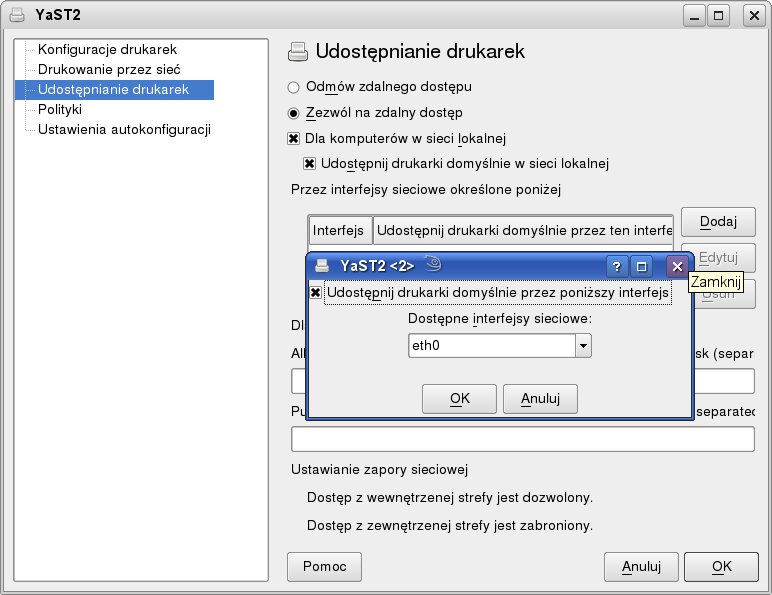Click the Interfejs column header
772x595 pixels.
point(339,231)
